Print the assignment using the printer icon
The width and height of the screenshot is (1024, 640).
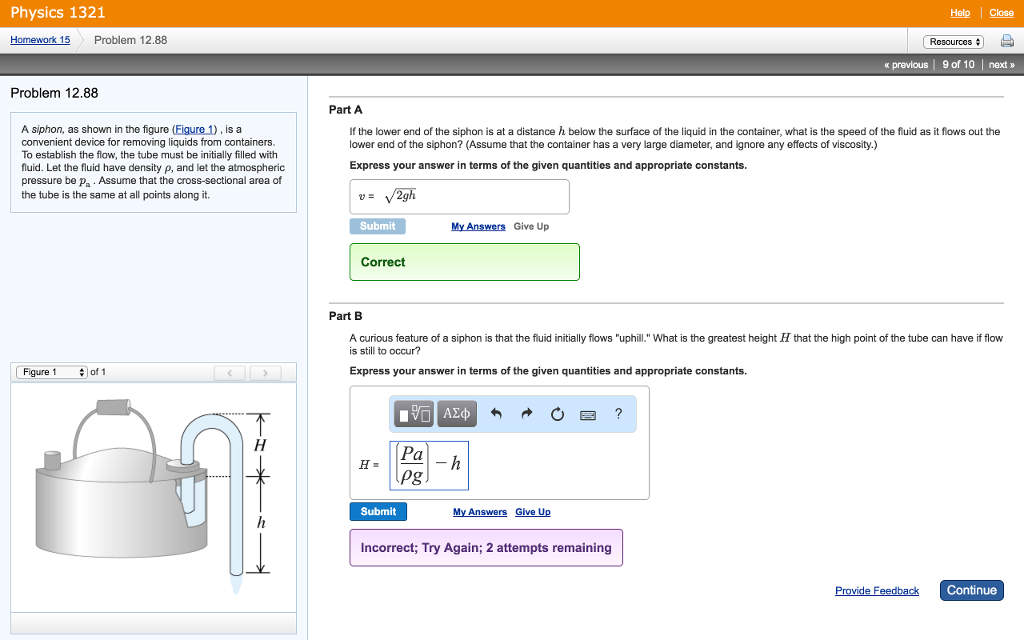click(x=1007, y=41)
